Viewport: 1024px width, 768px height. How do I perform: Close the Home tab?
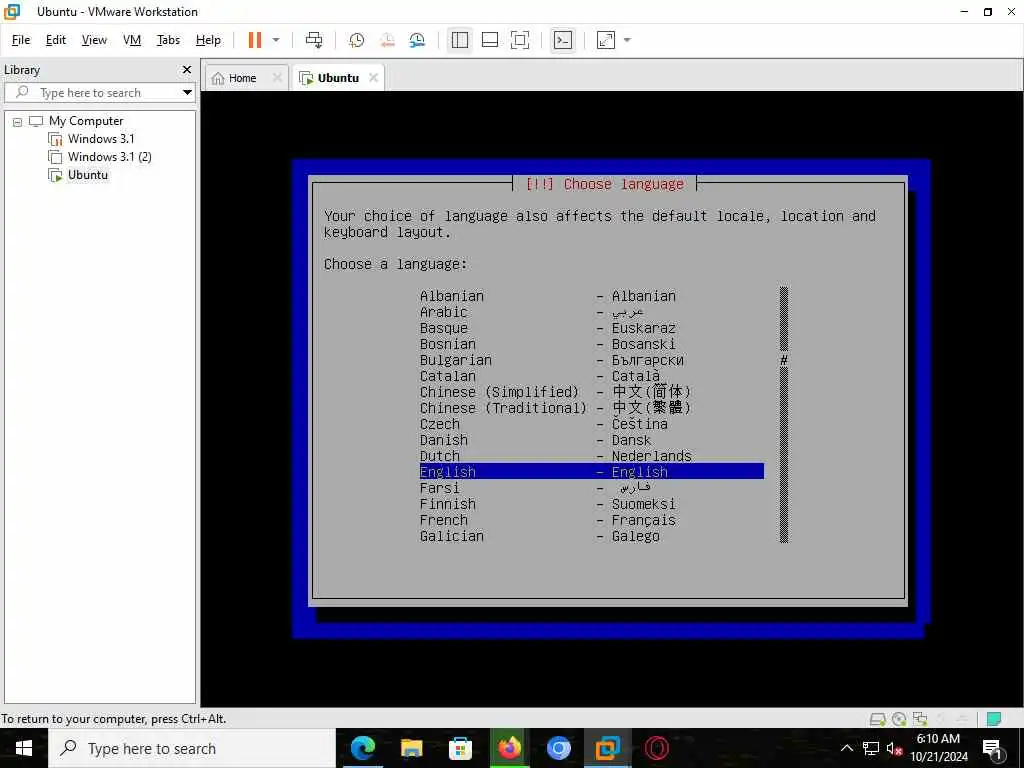pos(278,78)
